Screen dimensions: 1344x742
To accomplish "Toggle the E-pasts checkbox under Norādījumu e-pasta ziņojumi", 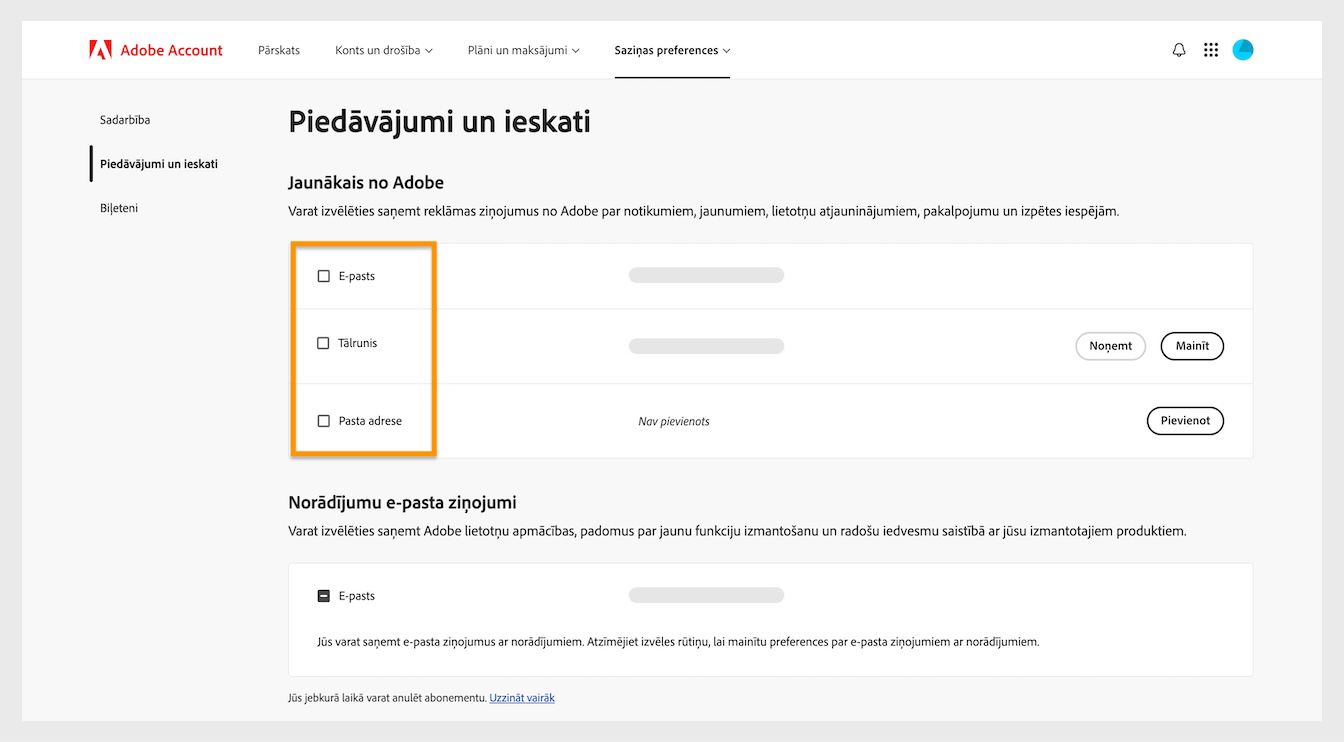I will pos(323,594).
